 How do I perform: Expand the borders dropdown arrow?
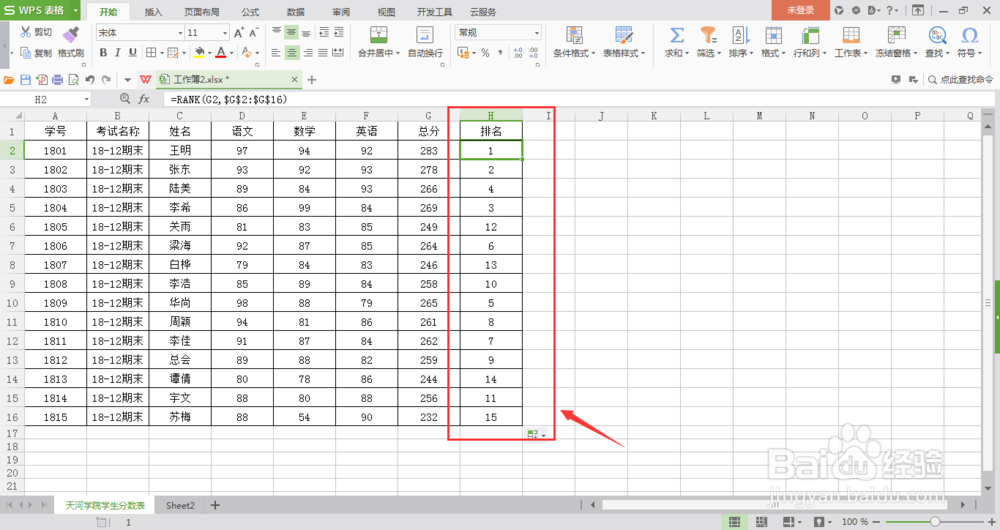coord(162,53)
